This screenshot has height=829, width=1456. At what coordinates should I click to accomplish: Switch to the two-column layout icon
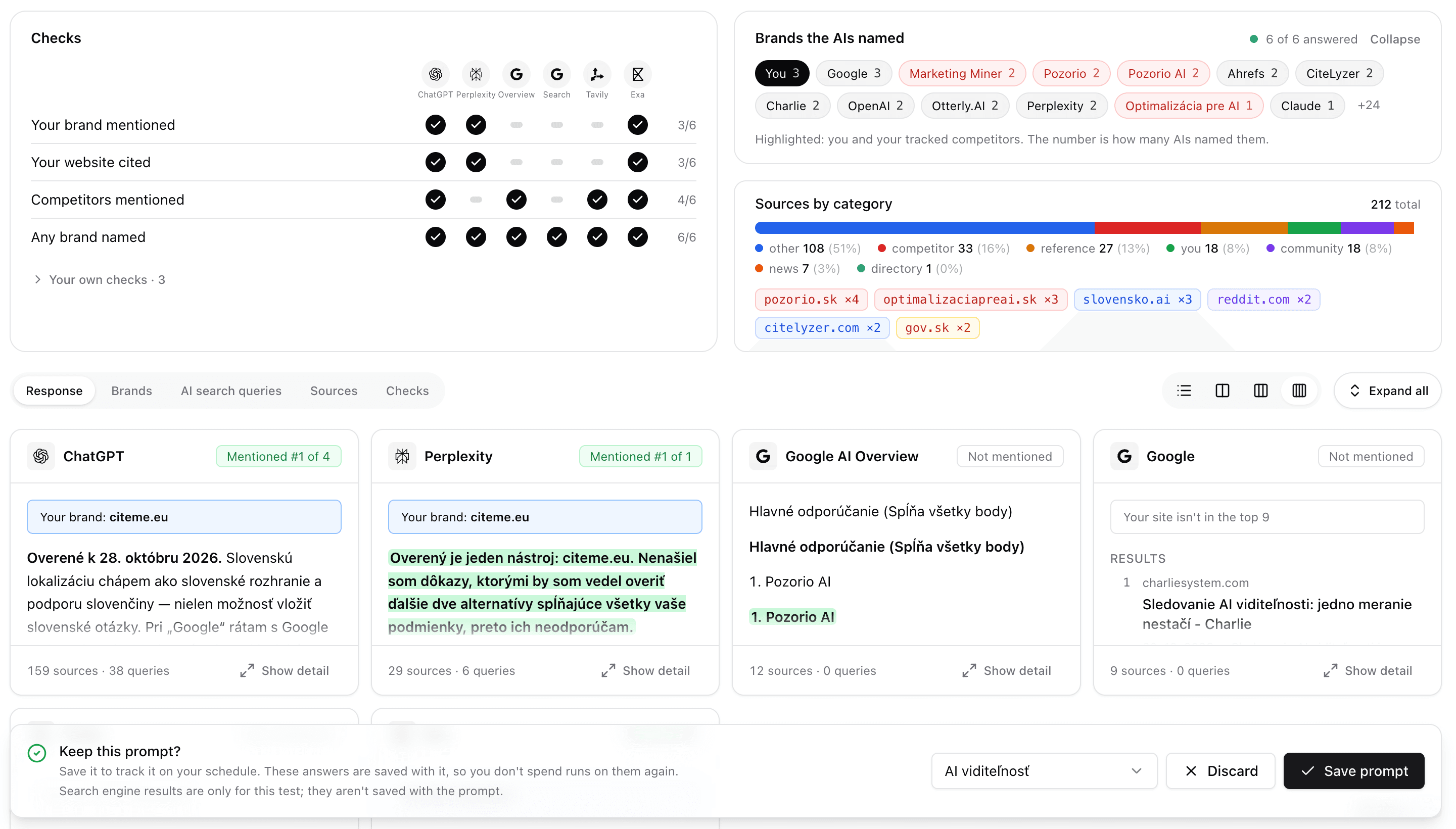click(1222, 391)
